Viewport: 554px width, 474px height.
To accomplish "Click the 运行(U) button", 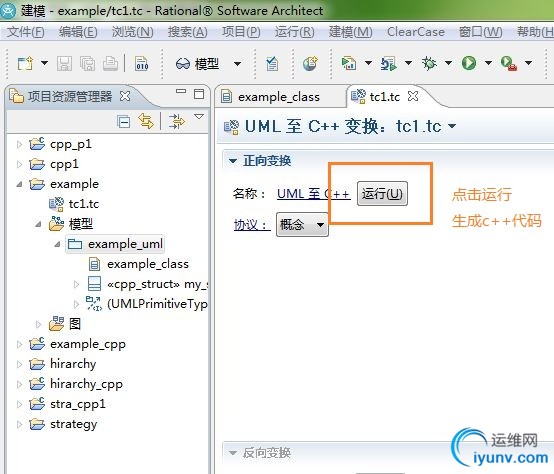I will pyautogui.click(x=382, y=194).
